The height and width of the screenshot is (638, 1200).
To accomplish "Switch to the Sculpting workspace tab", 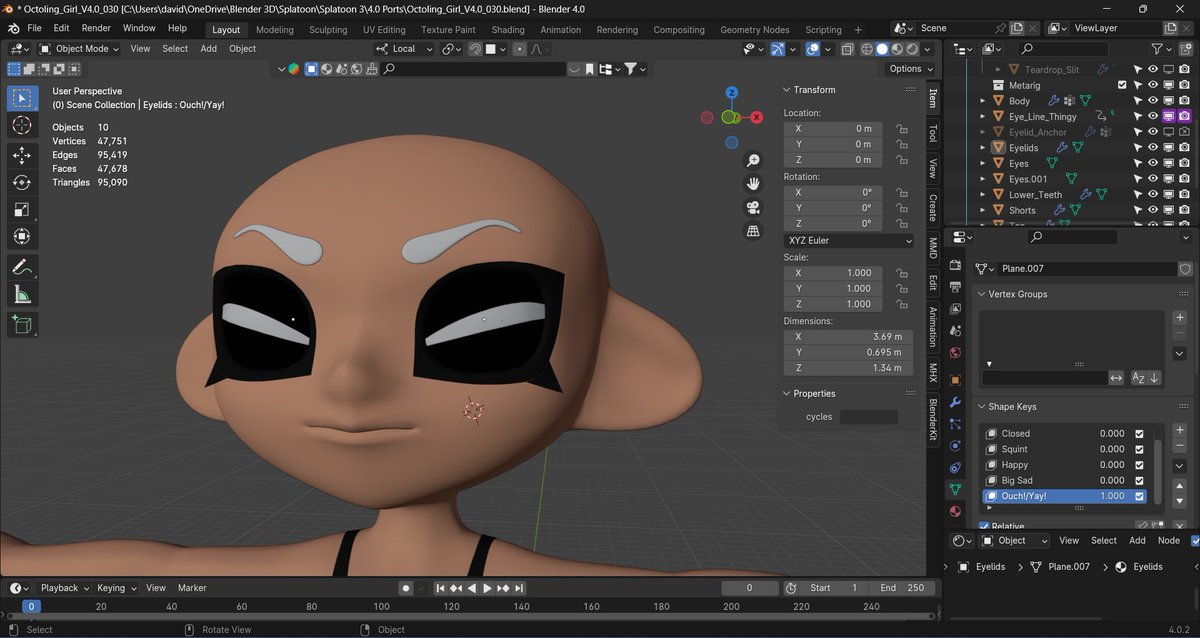I will [x=328, y=30].
